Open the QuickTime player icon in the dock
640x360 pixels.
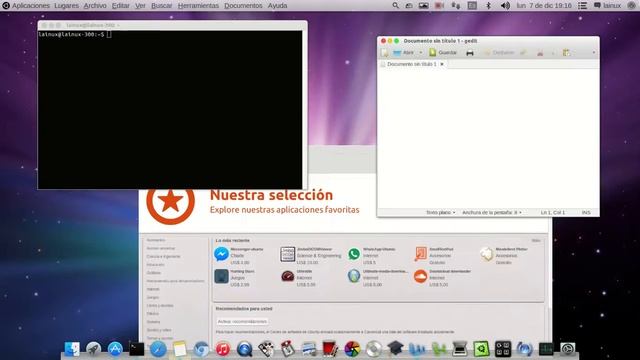click(244, 349)
